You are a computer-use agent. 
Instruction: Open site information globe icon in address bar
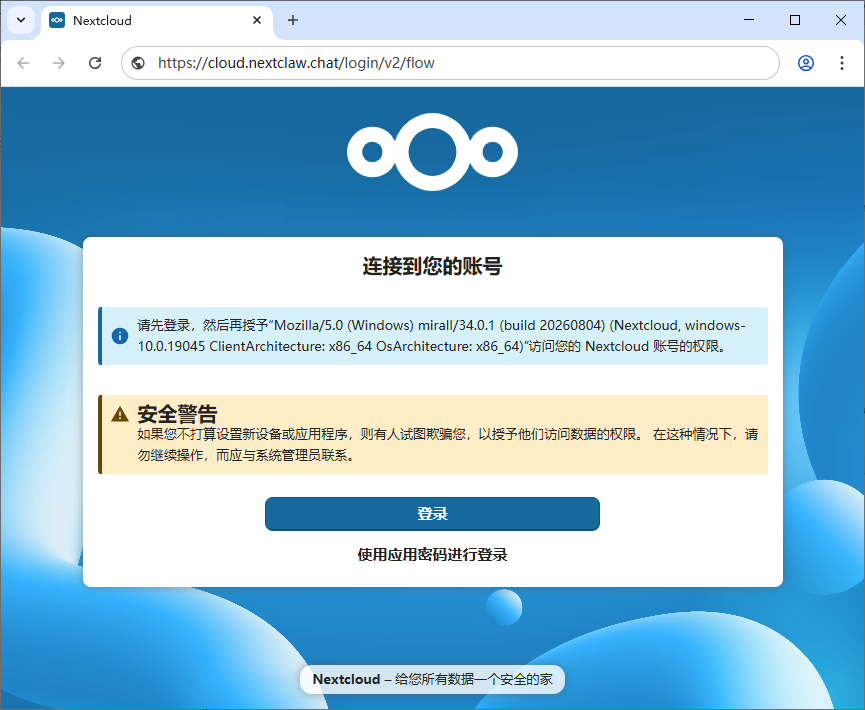point(138,63)
